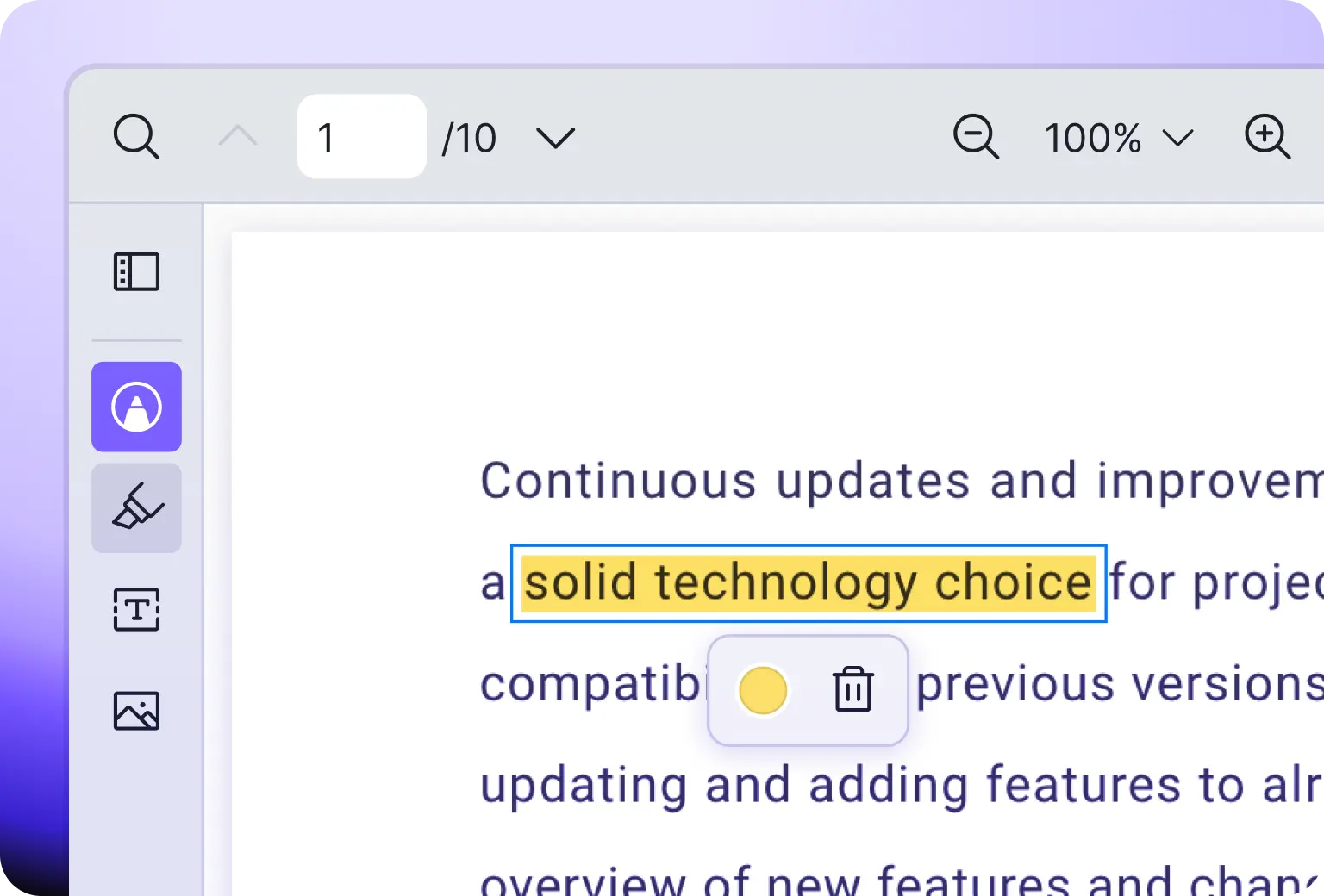
Task: Click the highlighted text "solid technology choice"
Action: [808, 582]
